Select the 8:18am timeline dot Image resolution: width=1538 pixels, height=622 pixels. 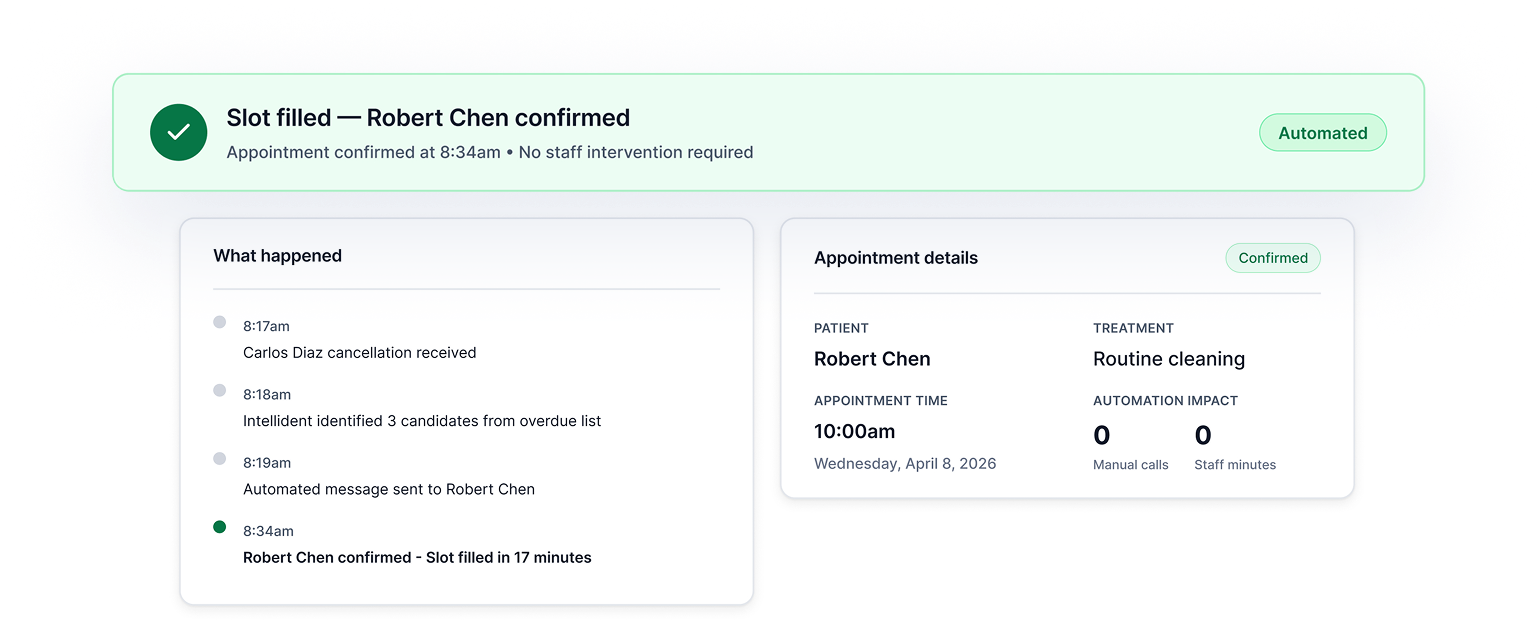coord(220,390)
